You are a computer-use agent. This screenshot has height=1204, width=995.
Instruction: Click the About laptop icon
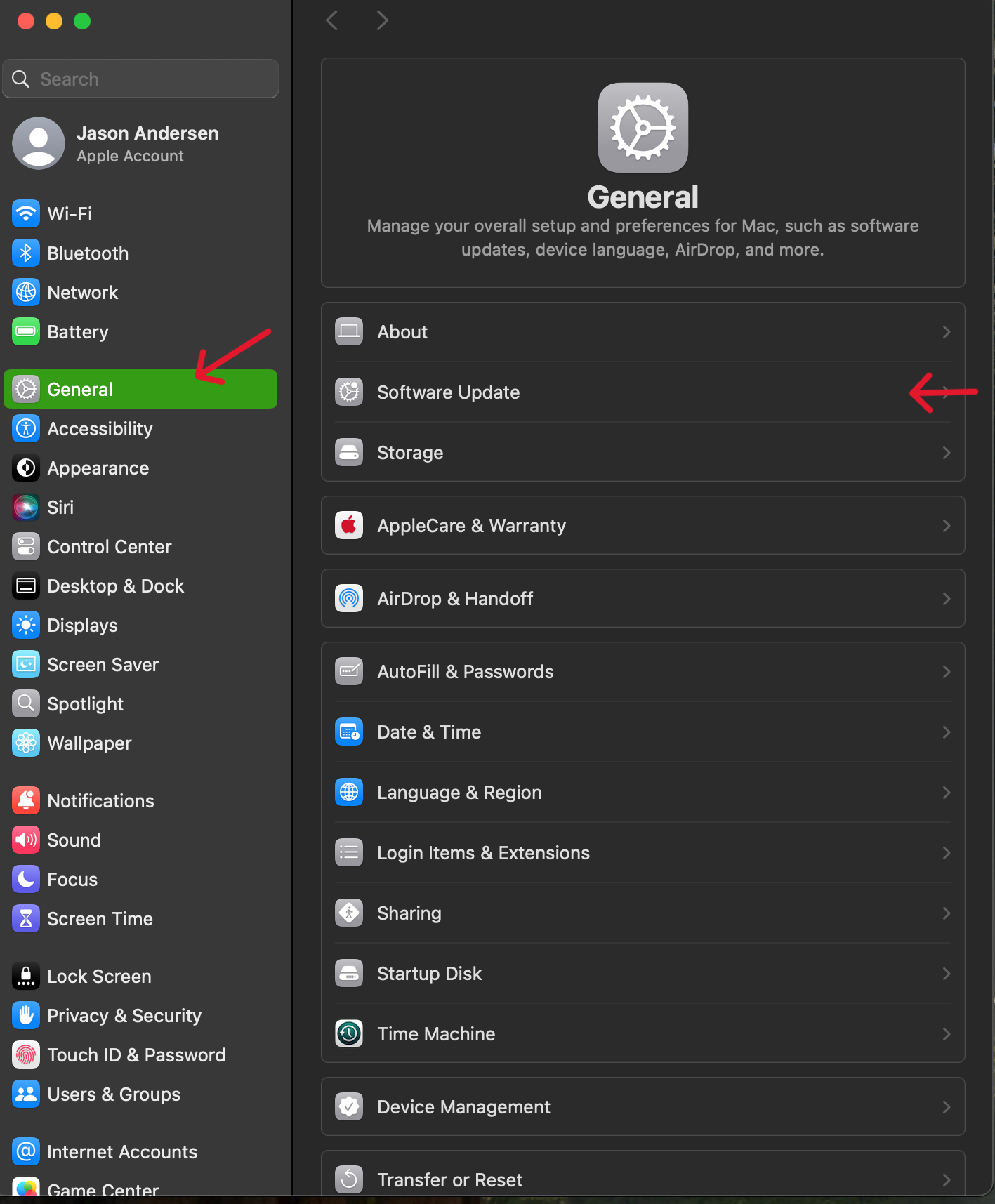coord(349,331)
